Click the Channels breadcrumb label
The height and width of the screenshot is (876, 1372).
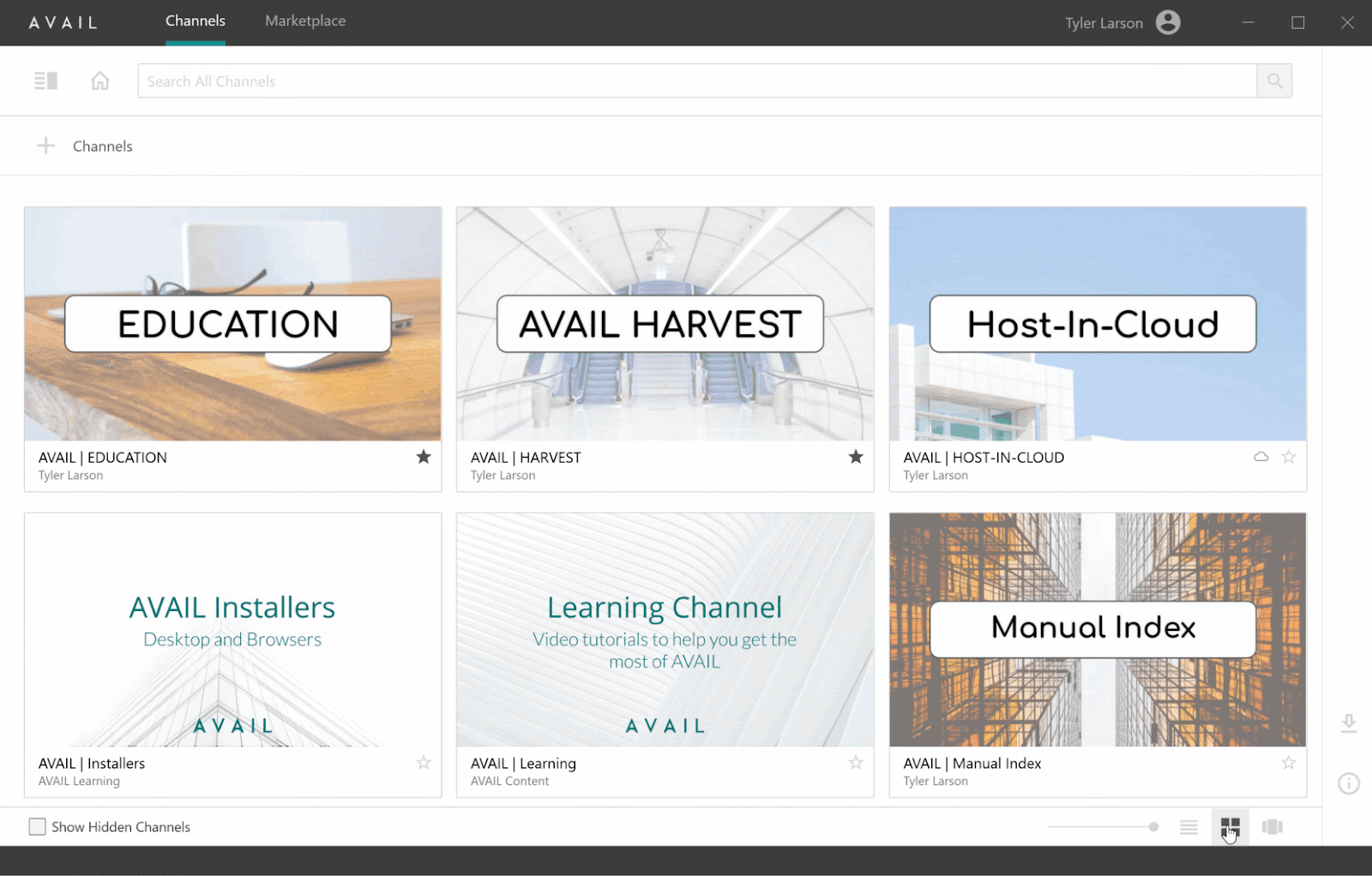pos(103,147)
